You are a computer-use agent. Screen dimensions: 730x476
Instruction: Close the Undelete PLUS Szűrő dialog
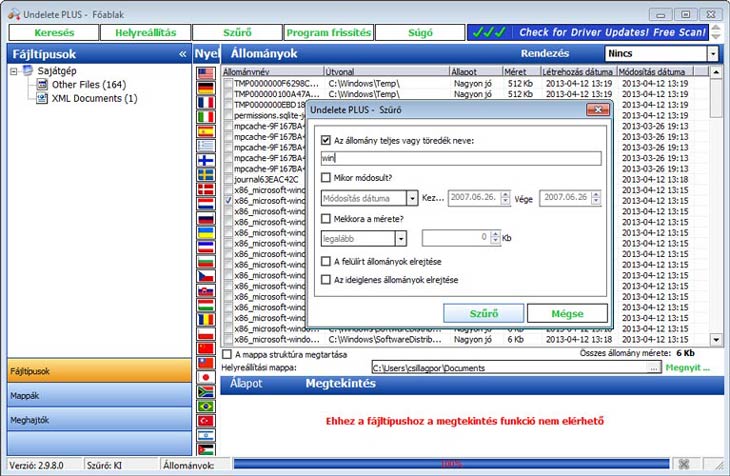click(x=597, y=110)
